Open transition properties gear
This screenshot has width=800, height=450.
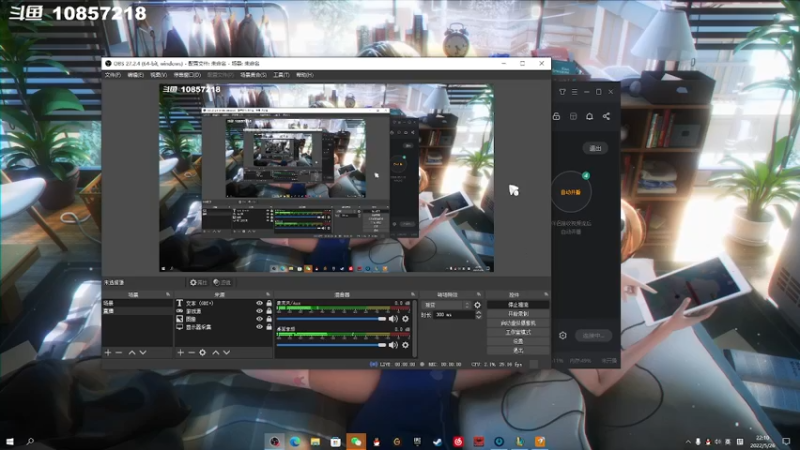477,305
